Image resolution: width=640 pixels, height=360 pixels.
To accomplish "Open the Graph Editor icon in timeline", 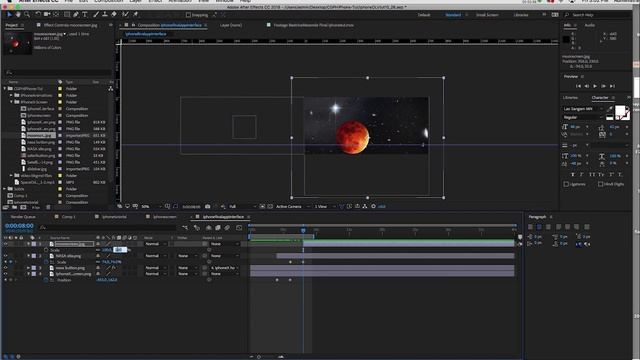I will tap(239, 227).
